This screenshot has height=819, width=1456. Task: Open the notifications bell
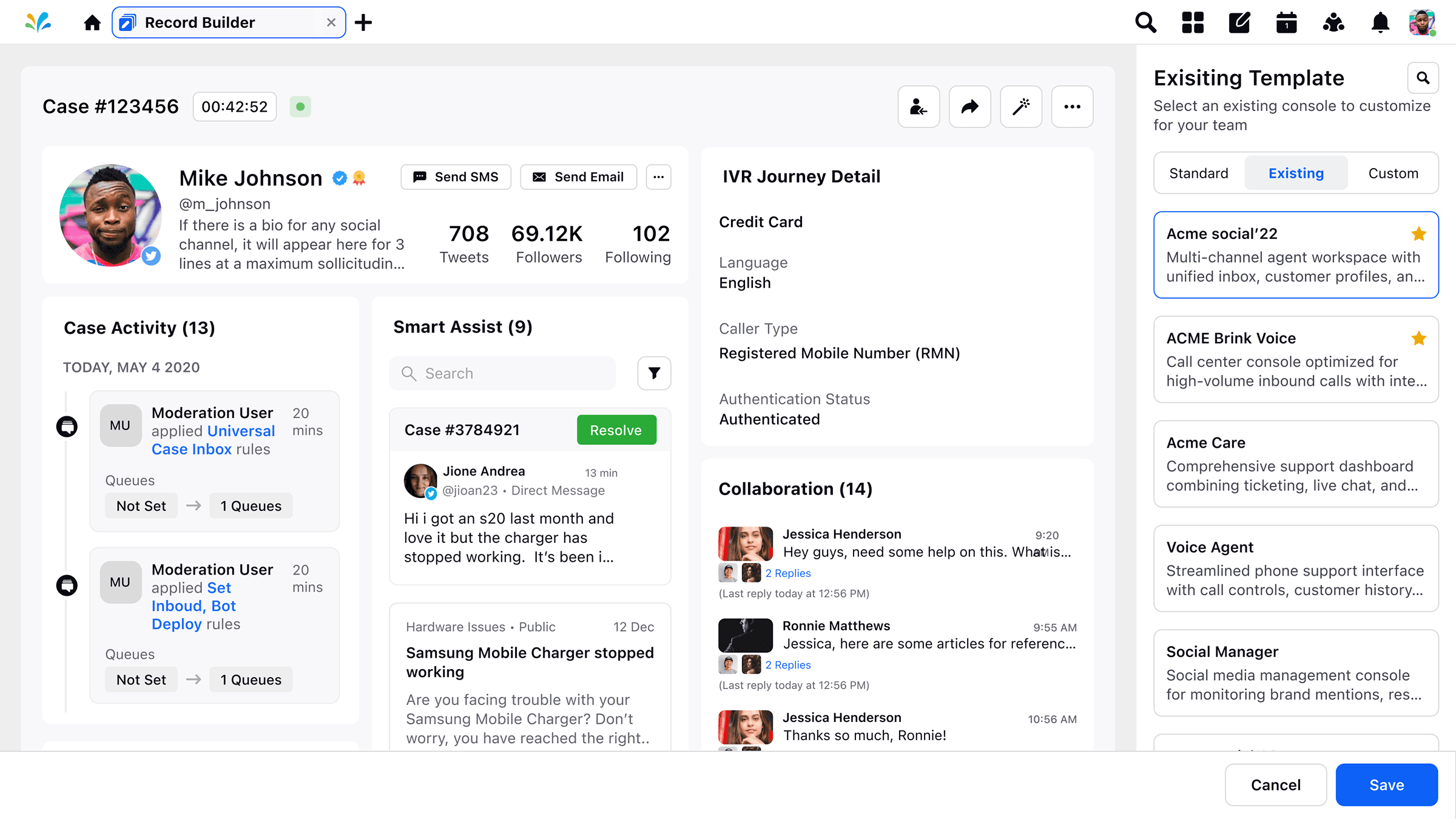(1380, 22)
